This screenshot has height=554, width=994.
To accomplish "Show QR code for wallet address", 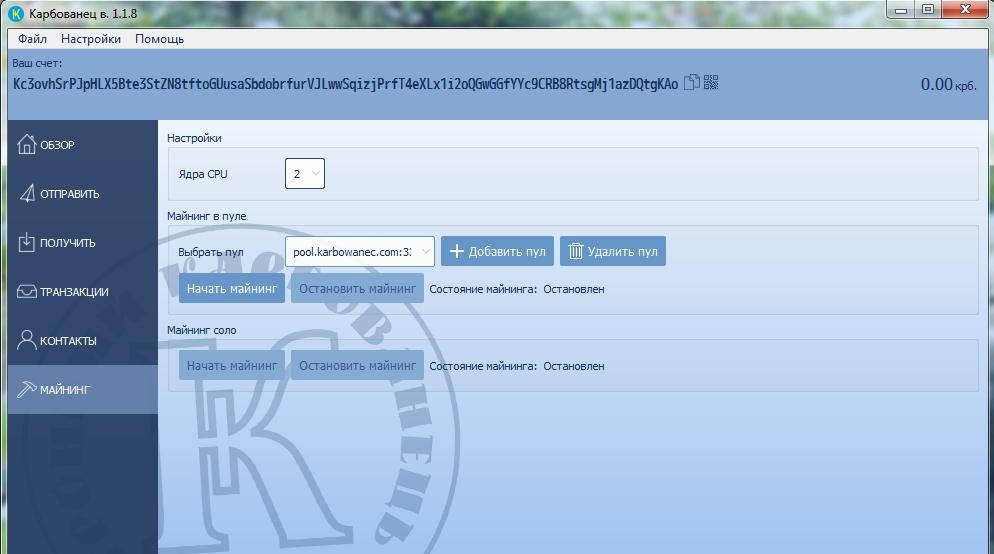I will 711,82.
